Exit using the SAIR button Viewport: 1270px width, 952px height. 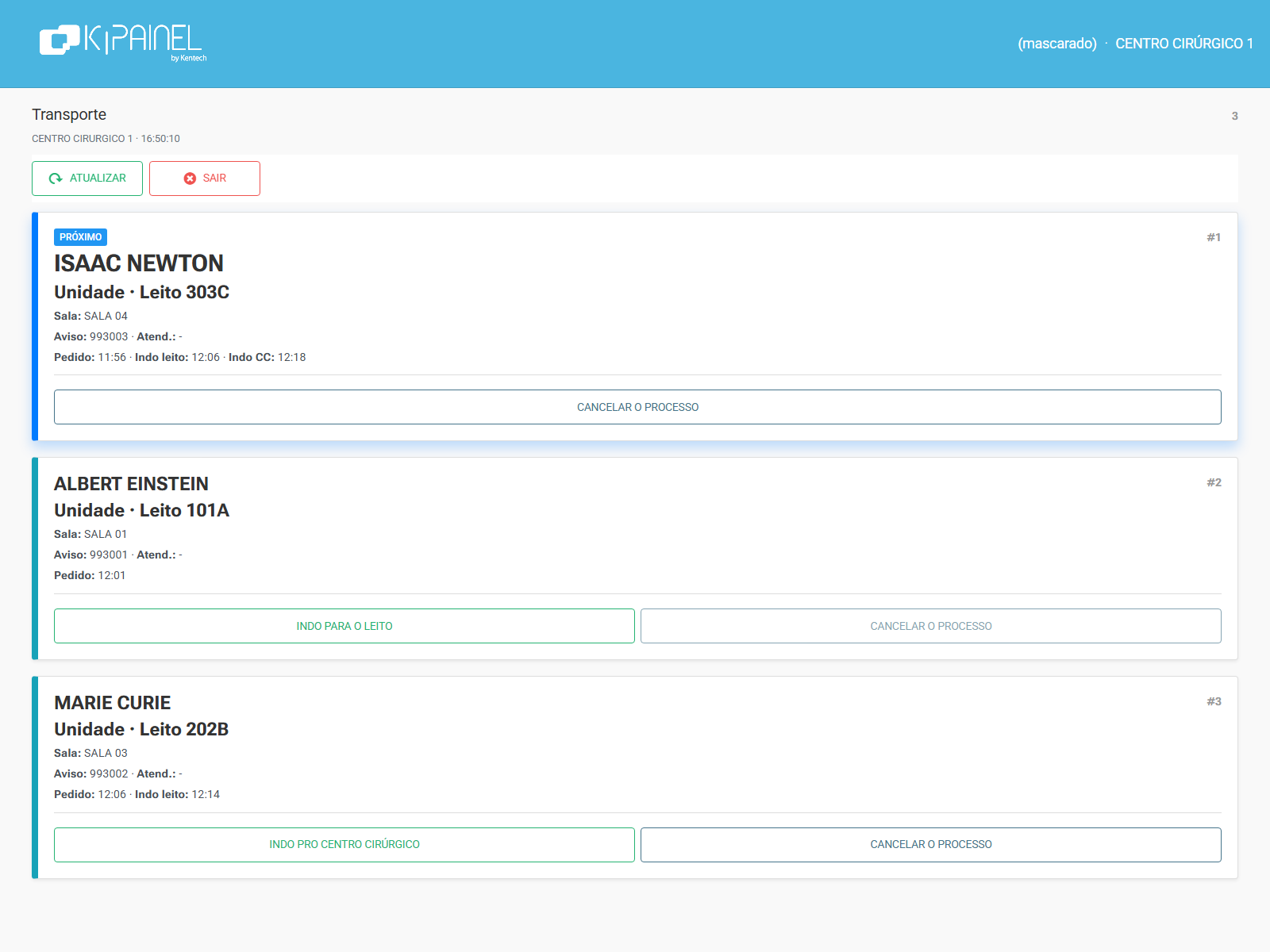tap(205, 178)
